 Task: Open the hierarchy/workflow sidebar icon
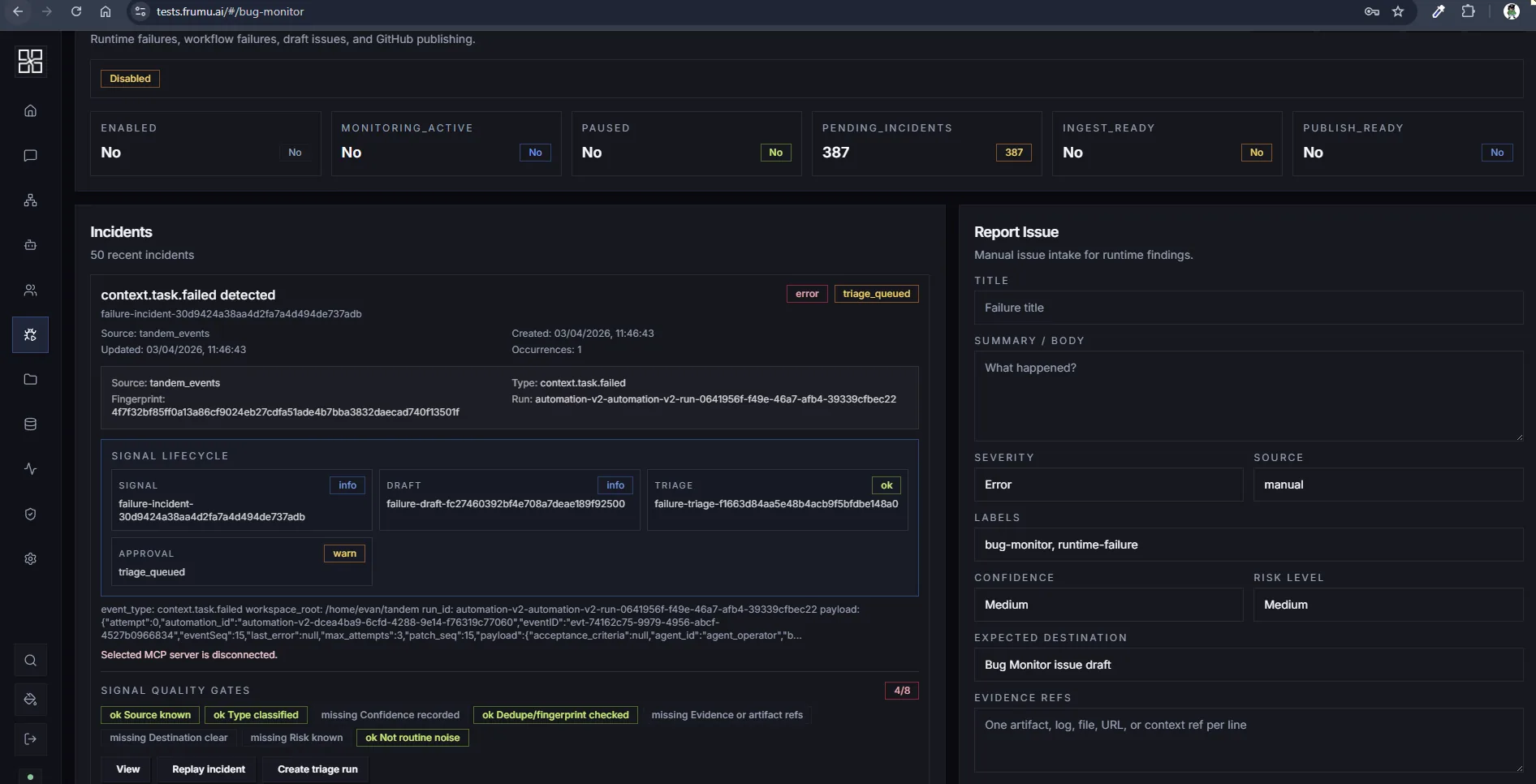30,200
